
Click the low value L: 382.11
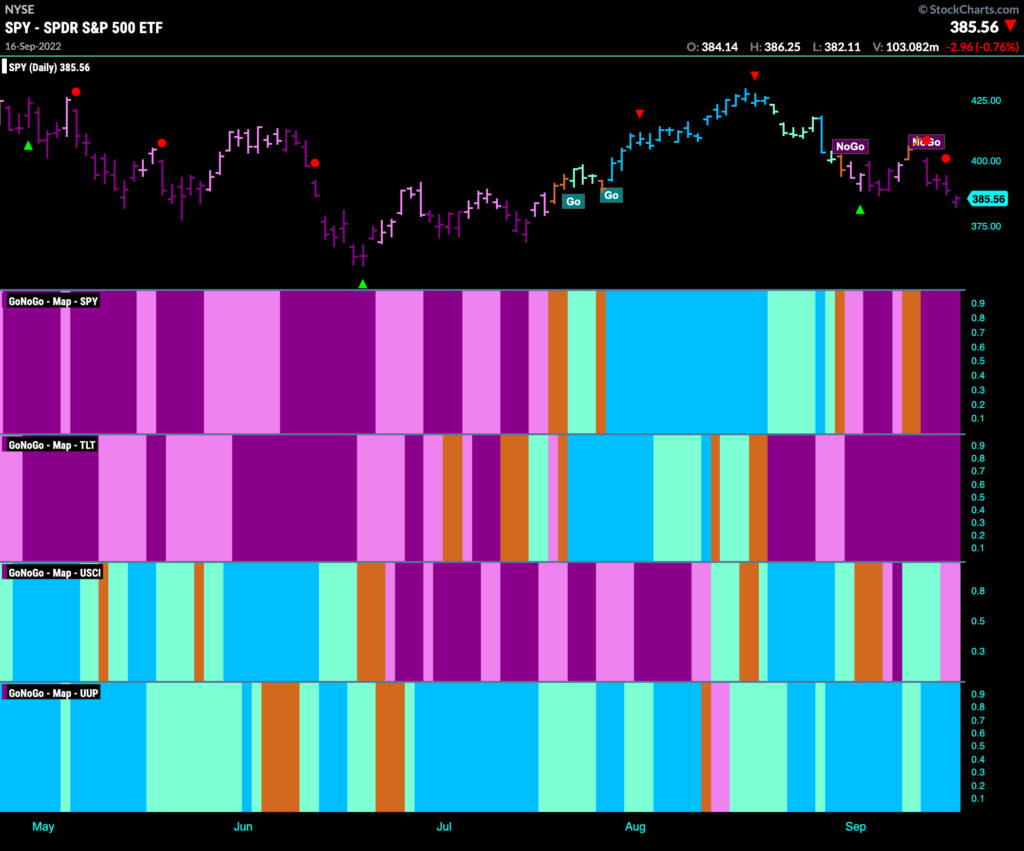[x=837, y=47]
